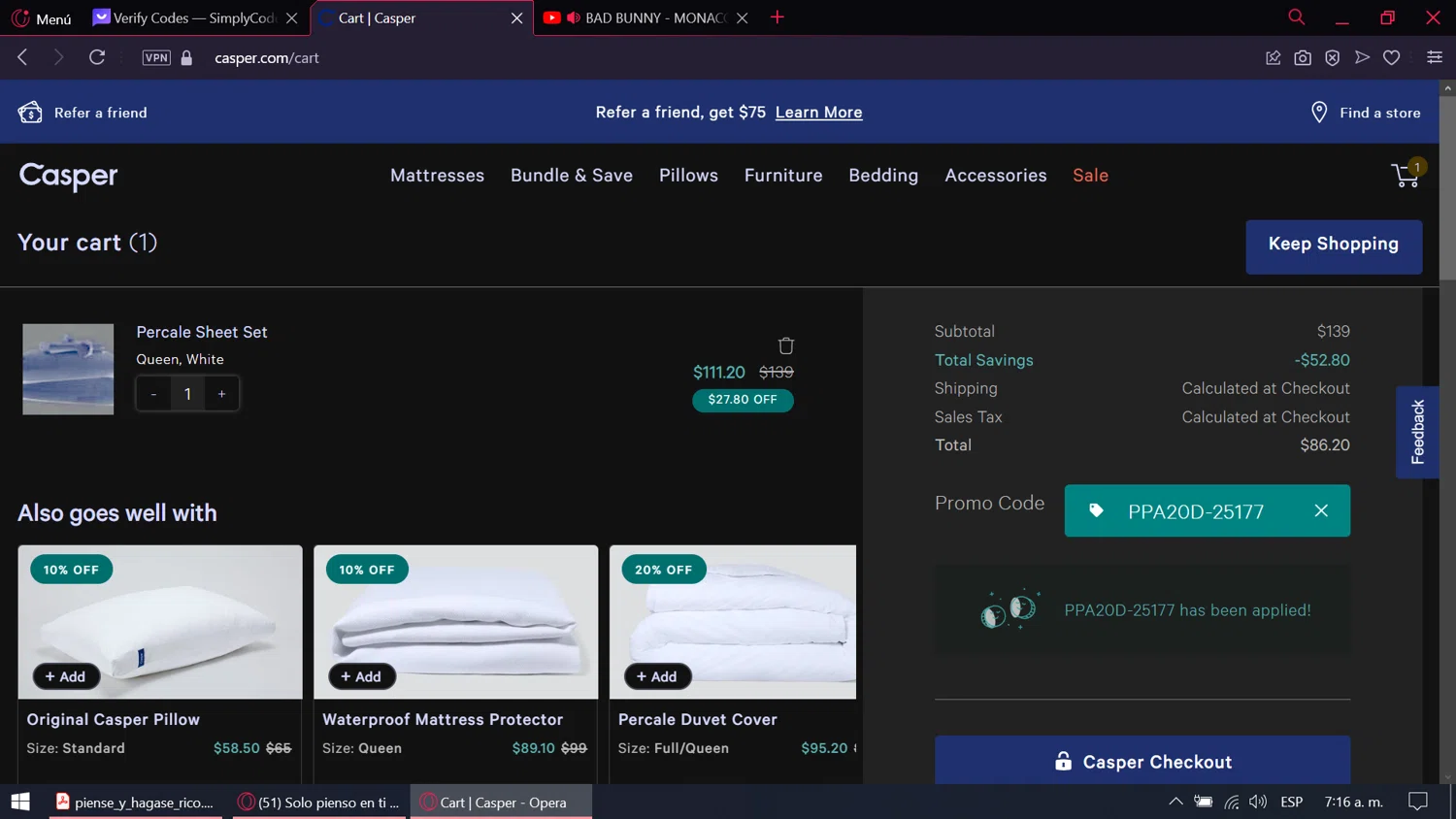The width and height of the screenshot is (1456, 819).
Task: Click the Learn More link
Action: [818, 113]
